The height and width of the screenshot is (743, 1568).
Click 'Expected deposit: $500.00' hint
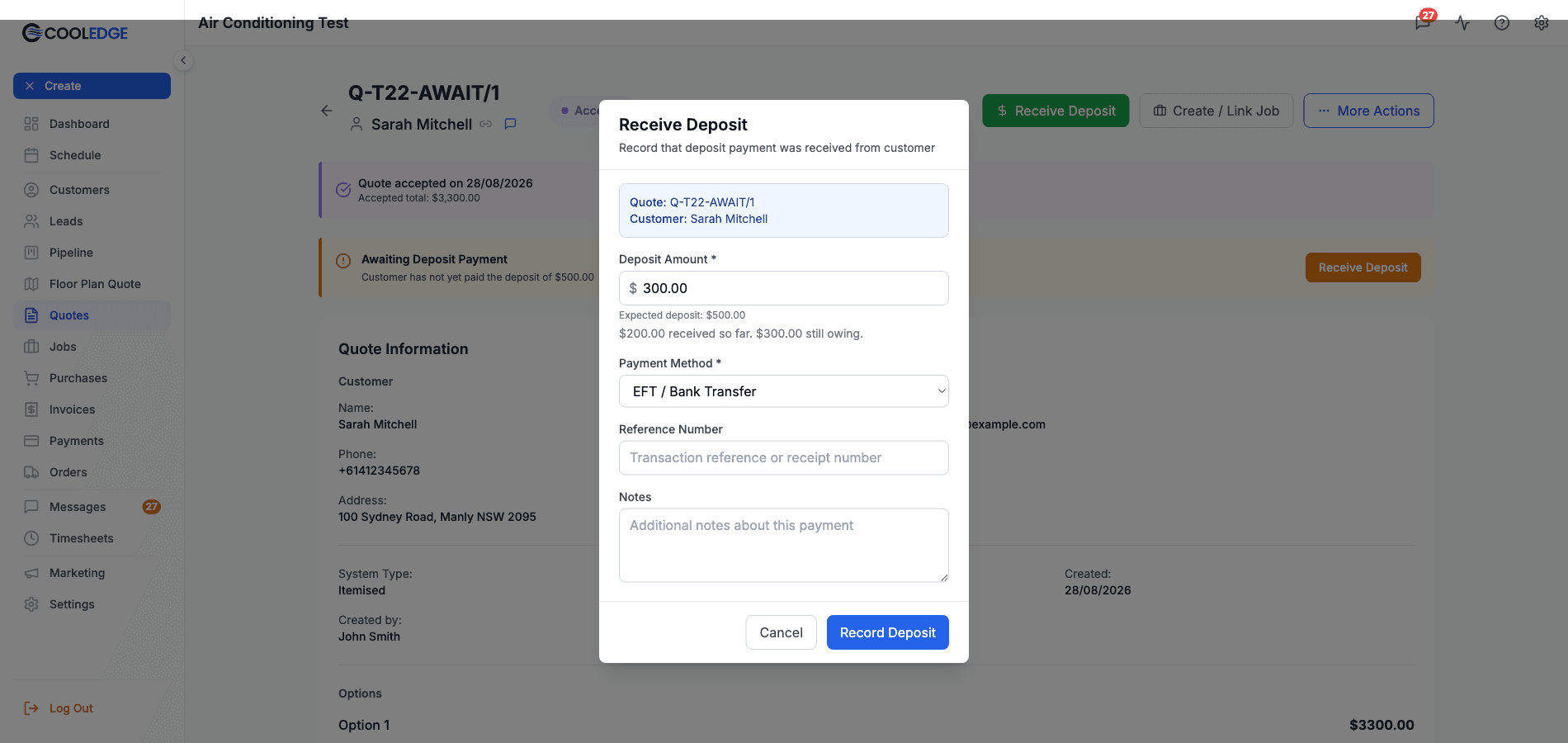pos(682,315)
